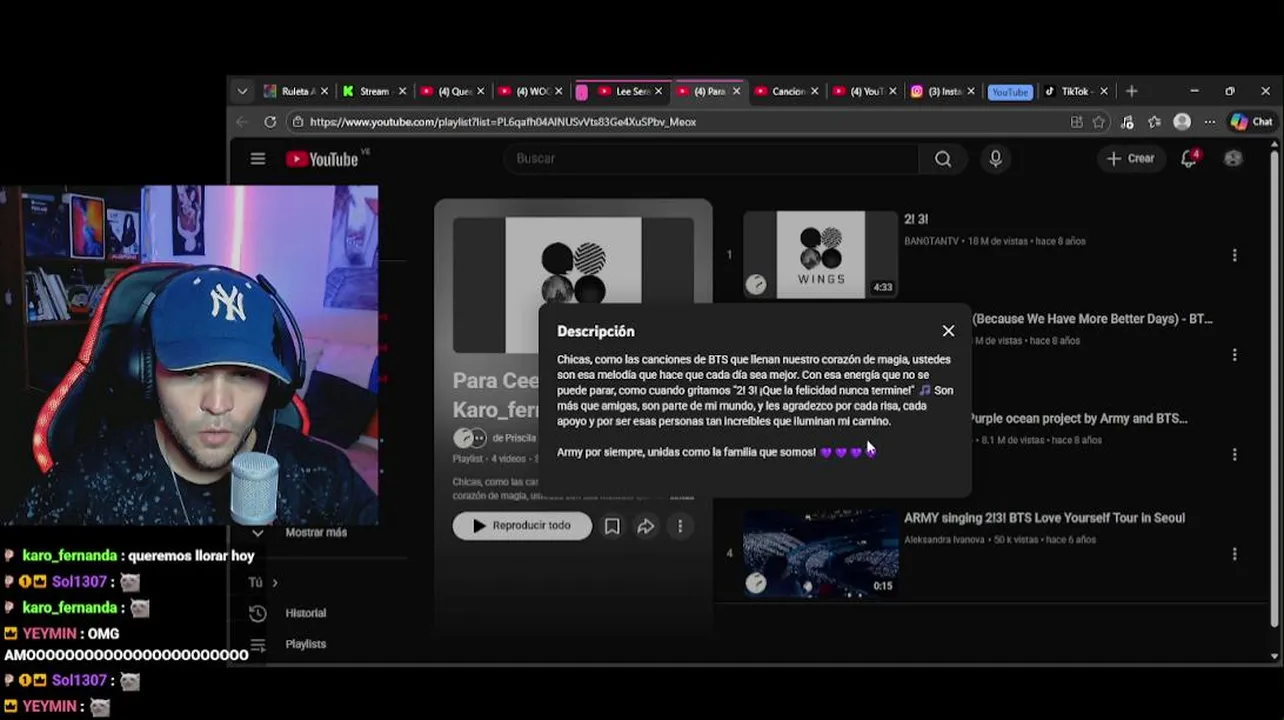The width and height of the screenshot is (1284, 720).
Task: Click the magnifying glass search button
Action: coord(943,159)
